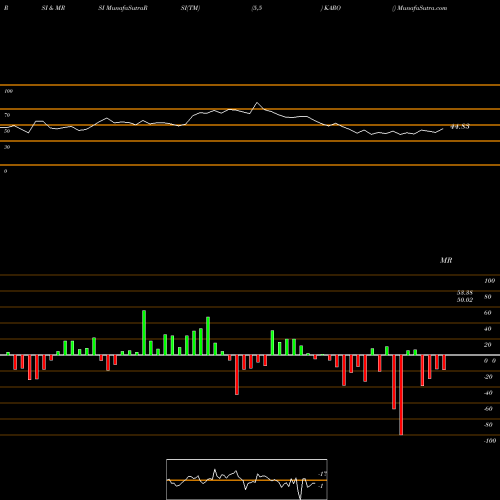500x500 pixels.
Task: Click the "SI & MR" header text
Action: click(53, 8)
